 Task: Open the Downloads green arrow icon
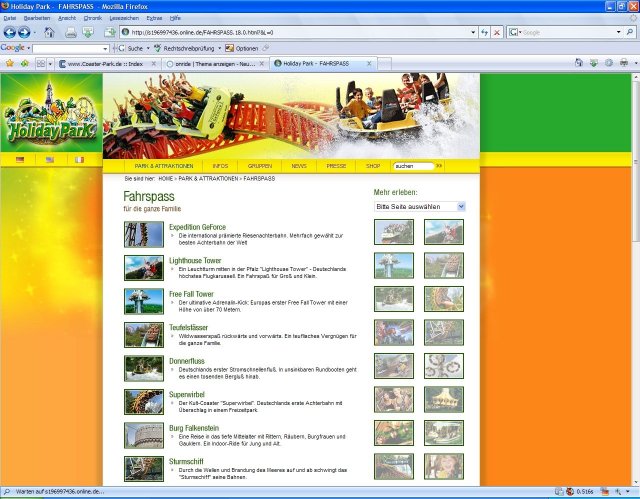coord(88,32)
